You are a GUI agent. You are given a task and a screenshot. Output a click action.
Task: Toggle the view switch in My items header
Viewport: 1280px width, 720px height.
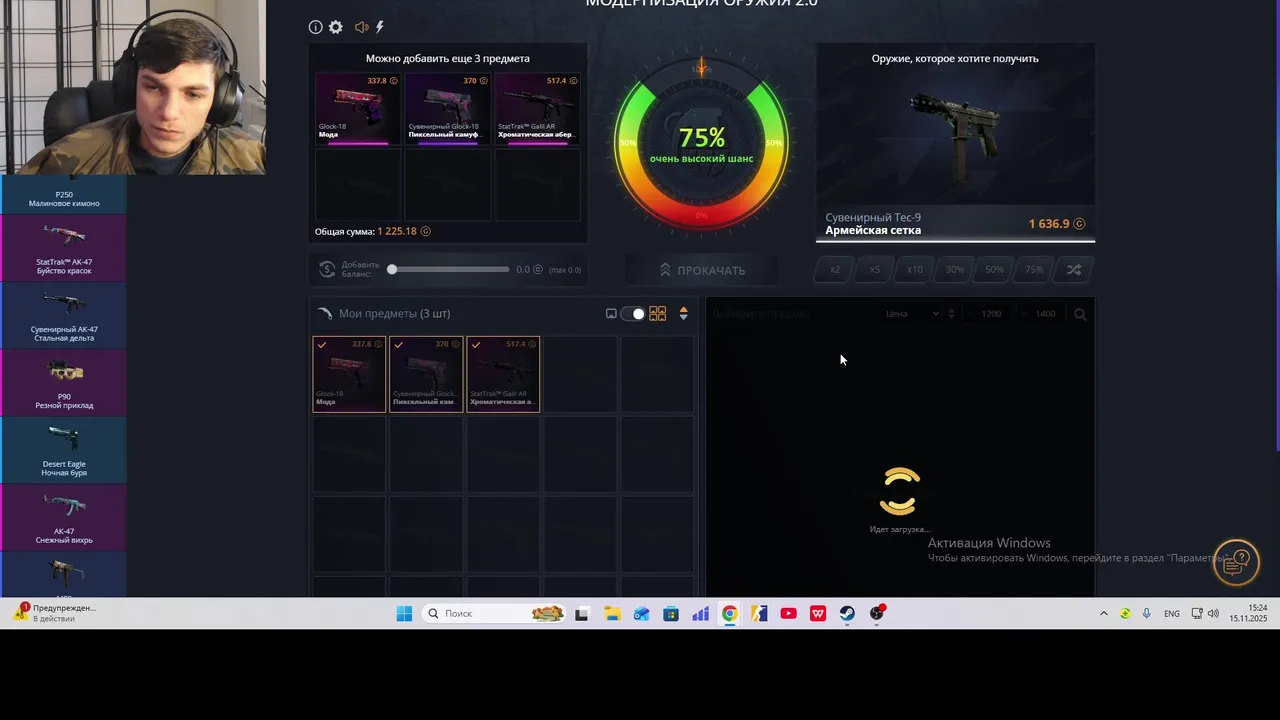pos(633,314)
